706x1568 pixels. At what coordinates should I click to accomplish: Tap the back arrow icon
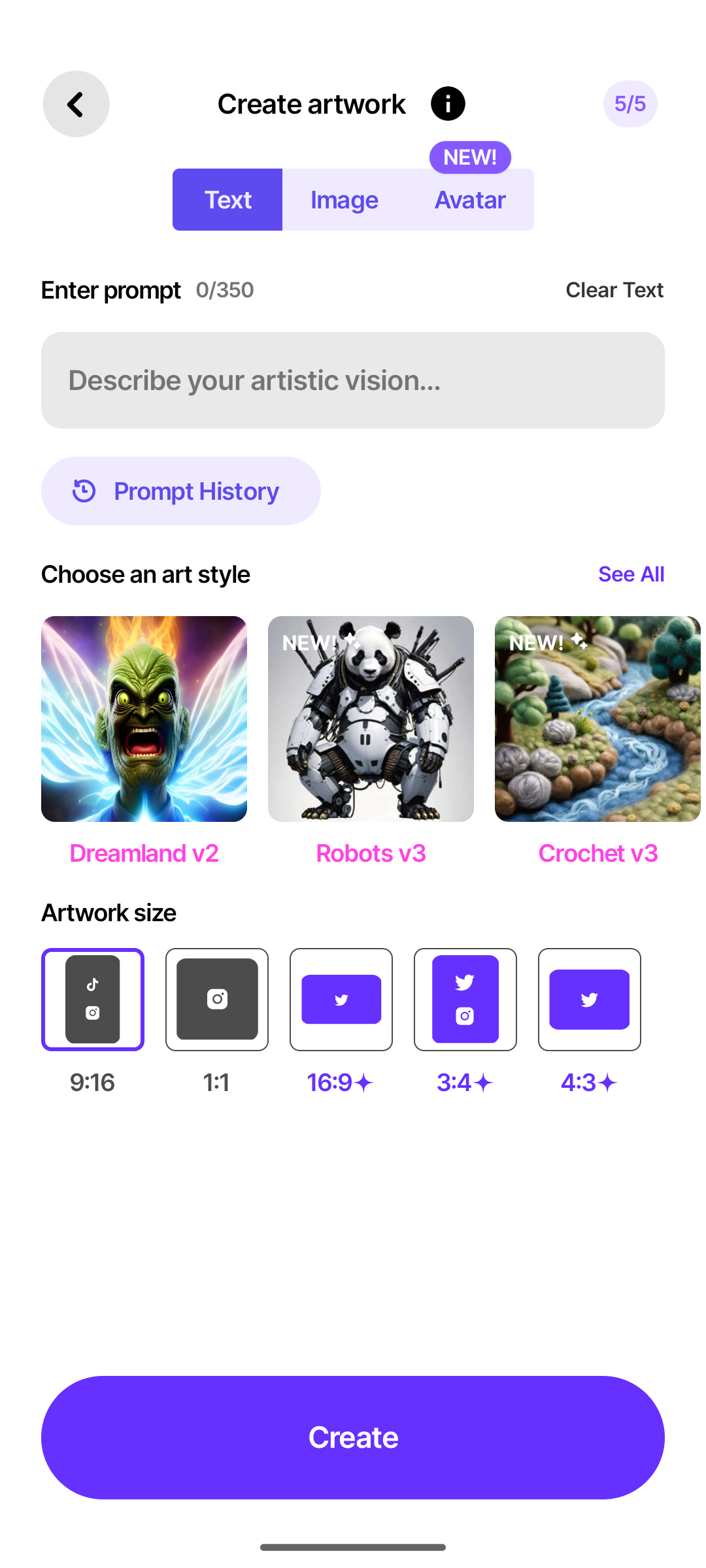pyautogui.click(x=76, y=104)
